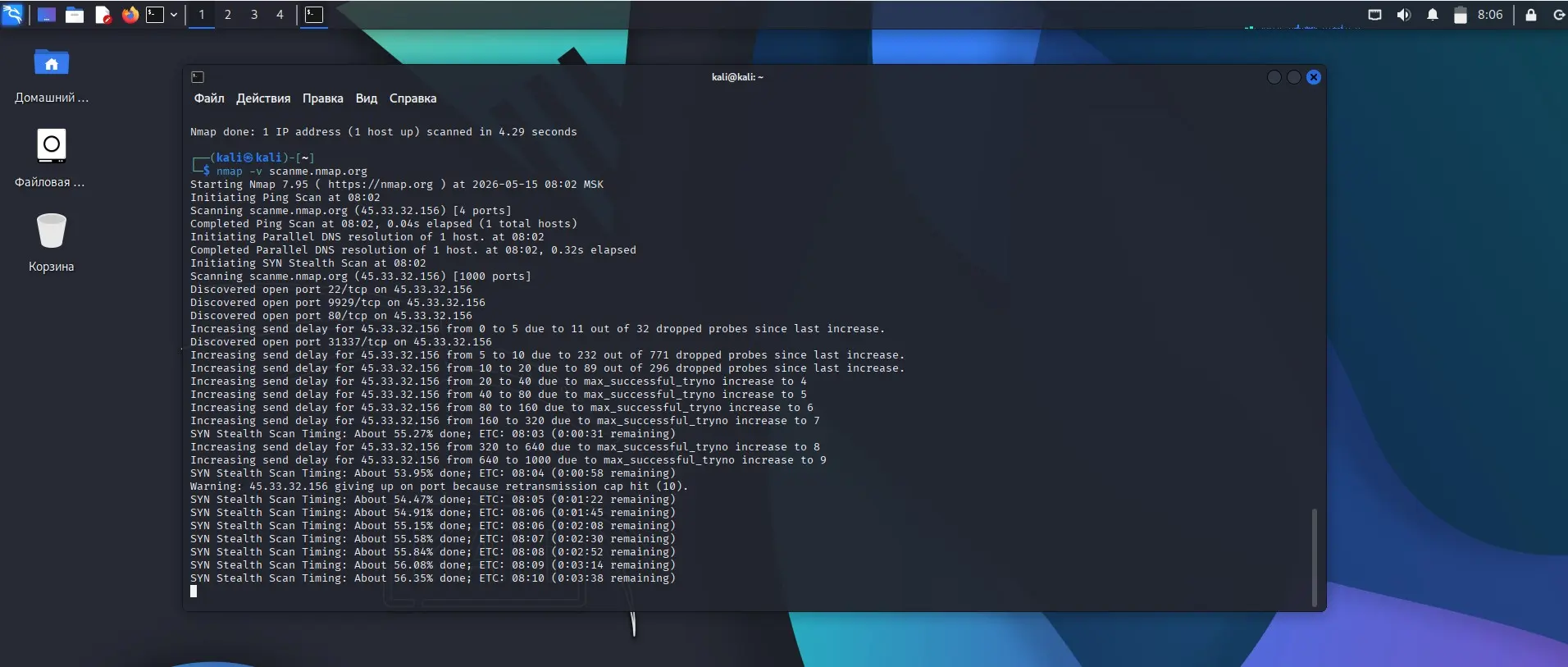Click the 'nmap -v scanme.nmap.org' command text
This screenshot has height=667, width=1568.
coord(292,171)
